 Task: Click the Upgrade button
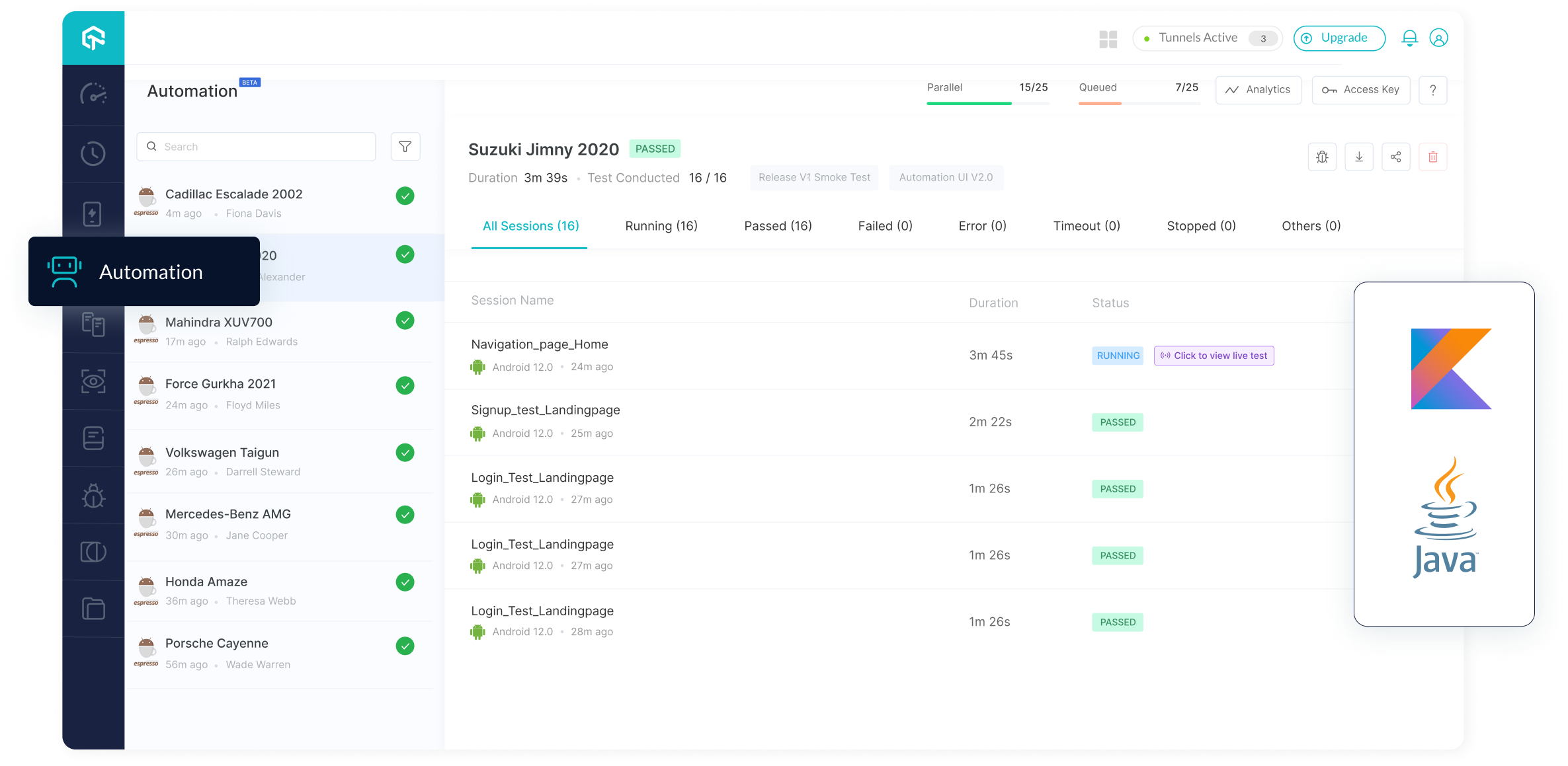[x=1339, y=38]
